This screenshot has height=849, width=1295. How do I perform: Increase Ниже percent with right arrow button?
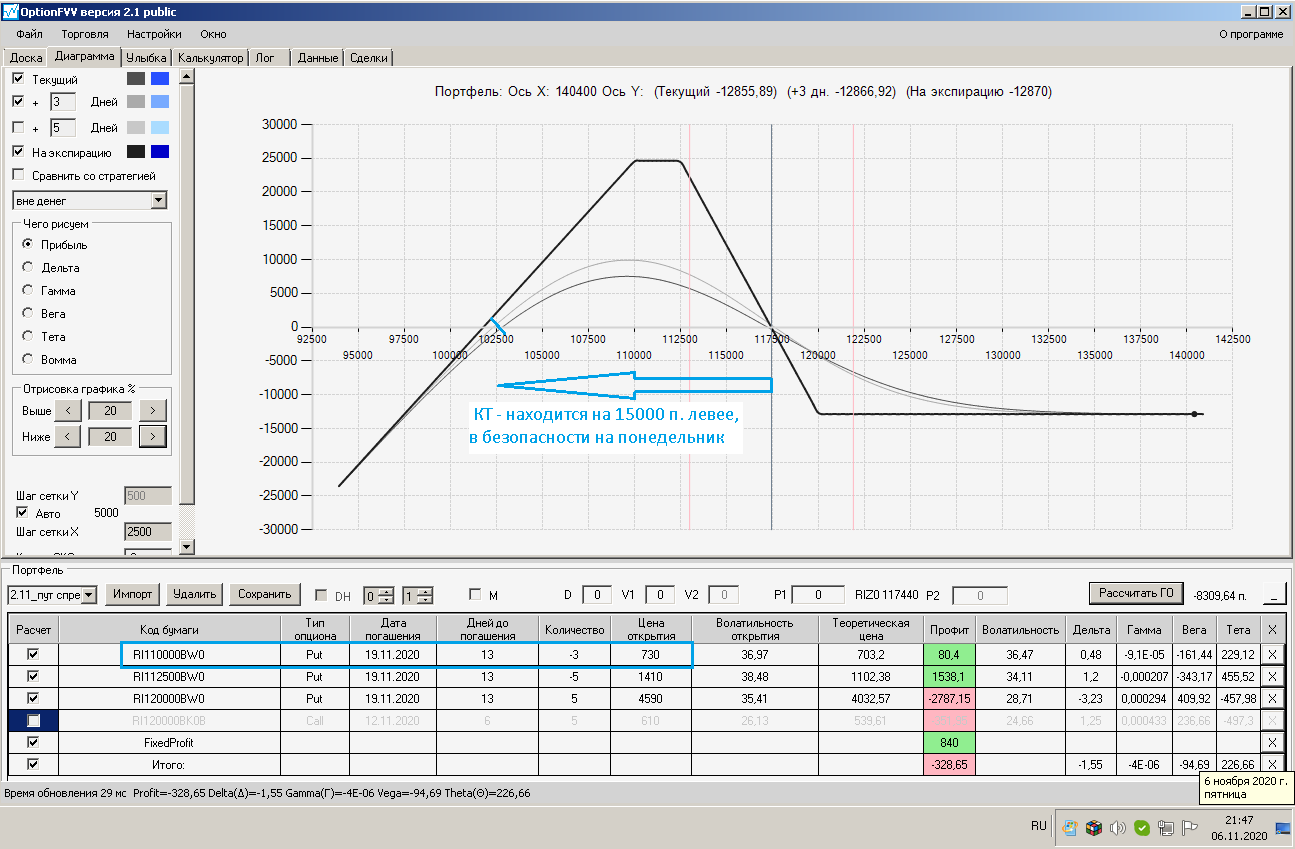(x=152, y=436)
